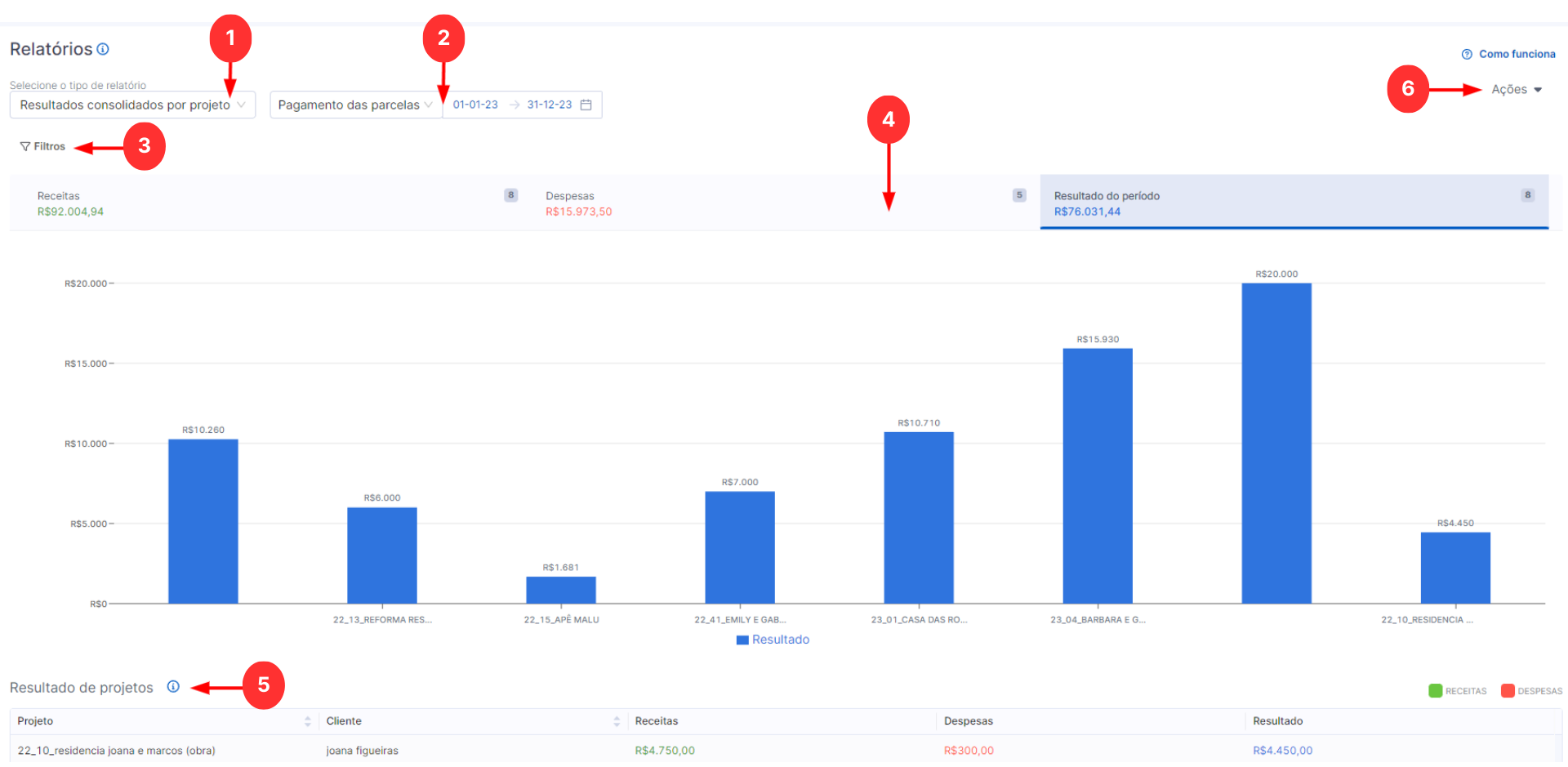Click the count badge on Receitas card
The width and height of the screenshot is (1568, 767).
tap(510, 195)
